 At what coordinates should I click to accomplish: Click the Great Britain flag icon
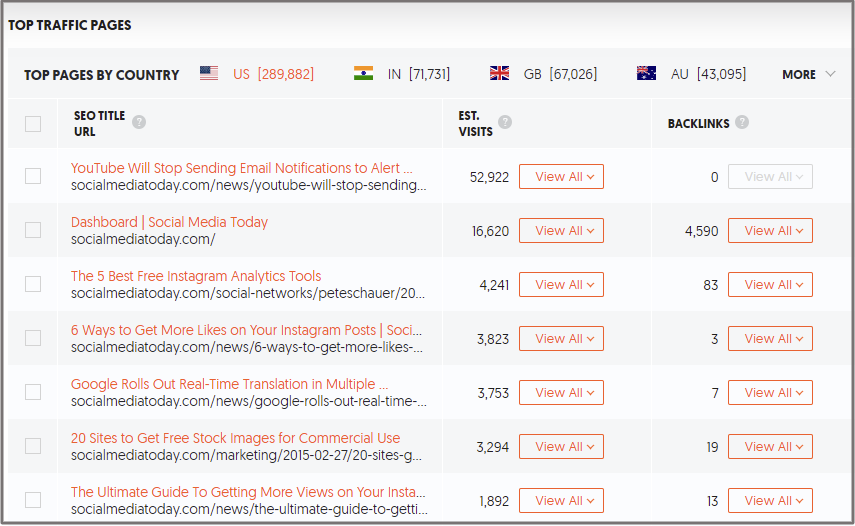pos(499,74)
